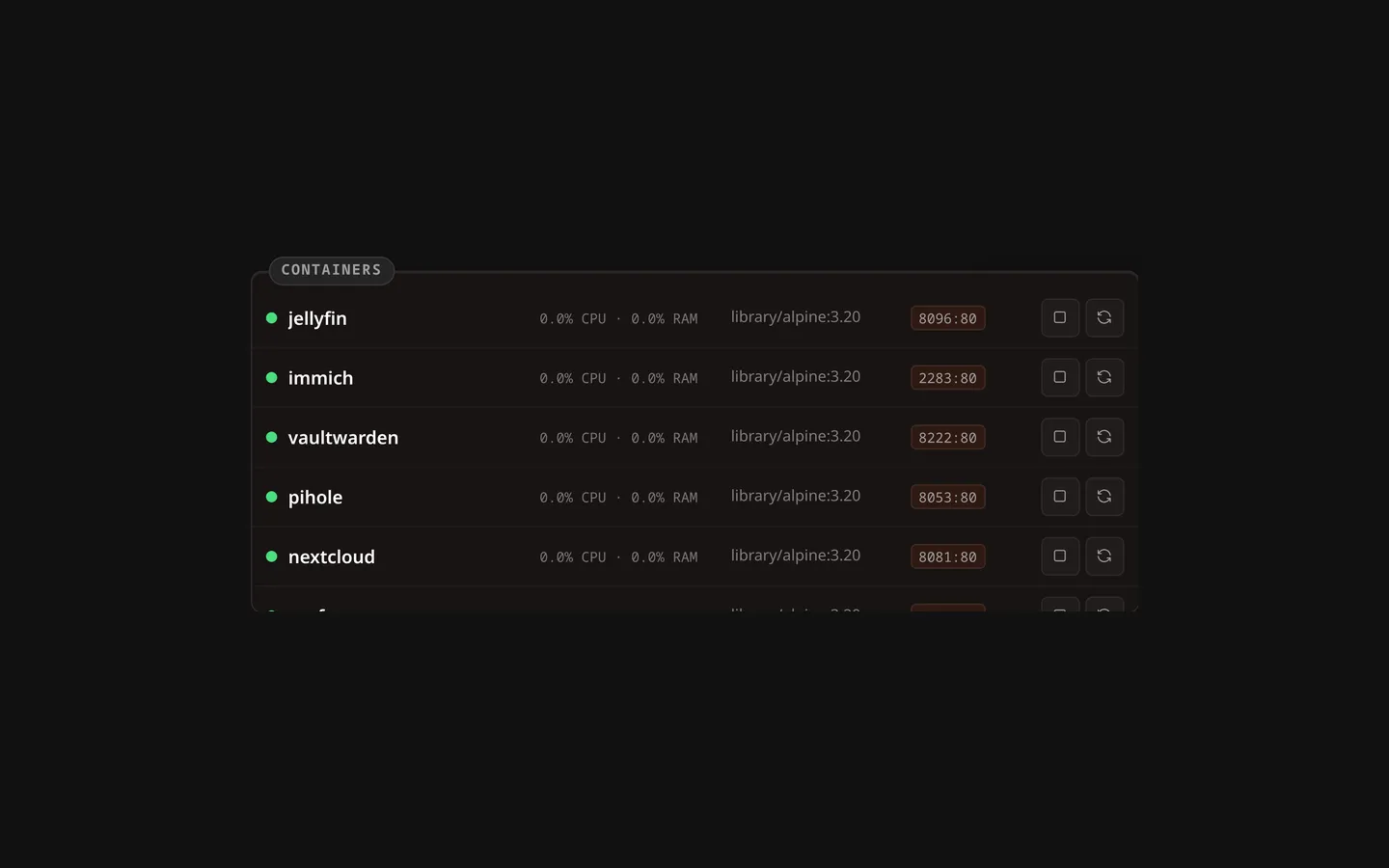The height and width of the screenshot is (868, 1389).
Task: Click the green status dot for vaultwarden
Action: tap(272, 437)
